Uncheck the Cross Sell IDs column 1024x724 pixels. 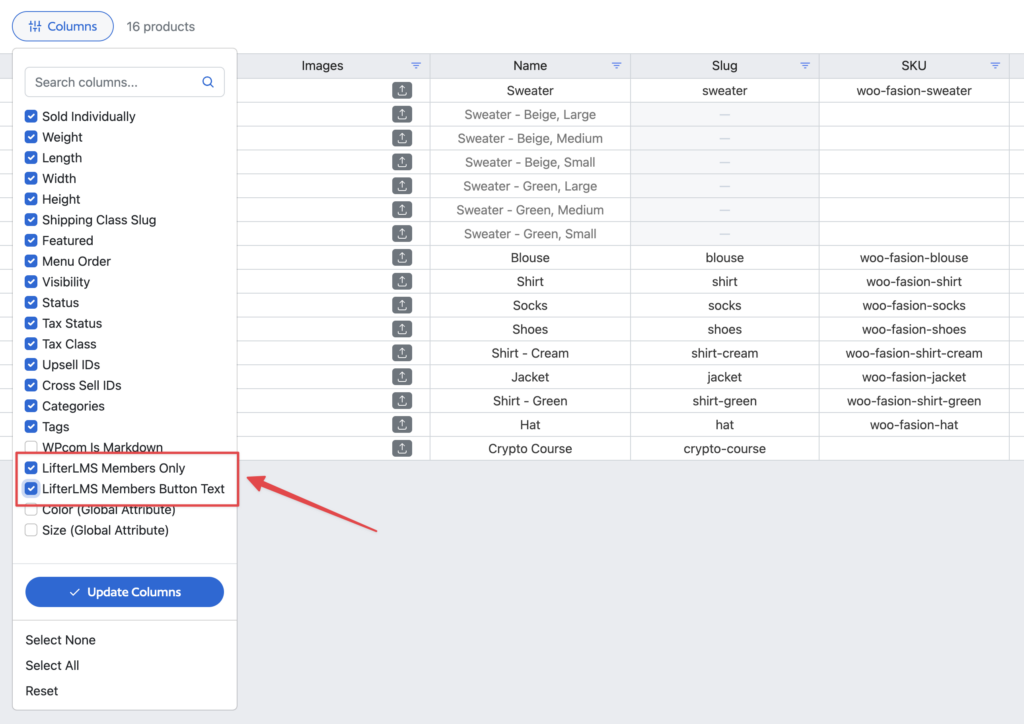click(31, 385)
